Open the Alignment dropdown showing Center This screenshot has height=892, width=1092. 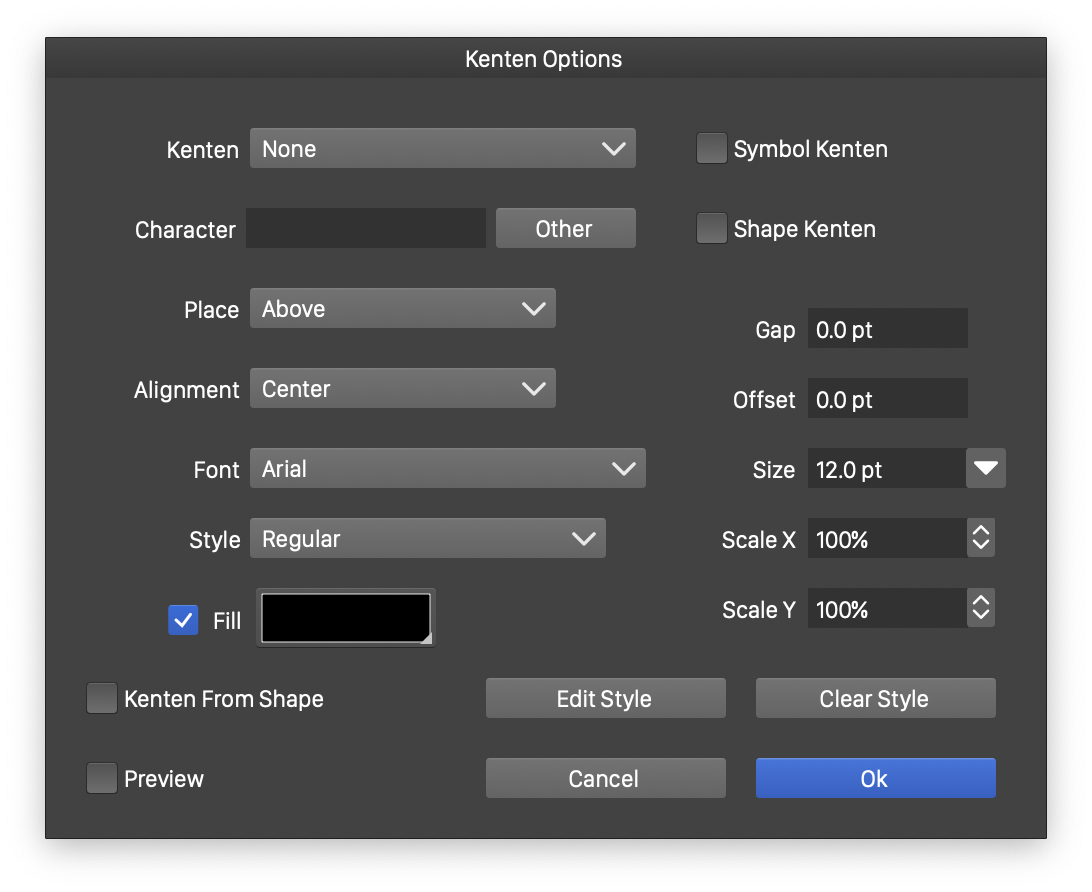402,389
